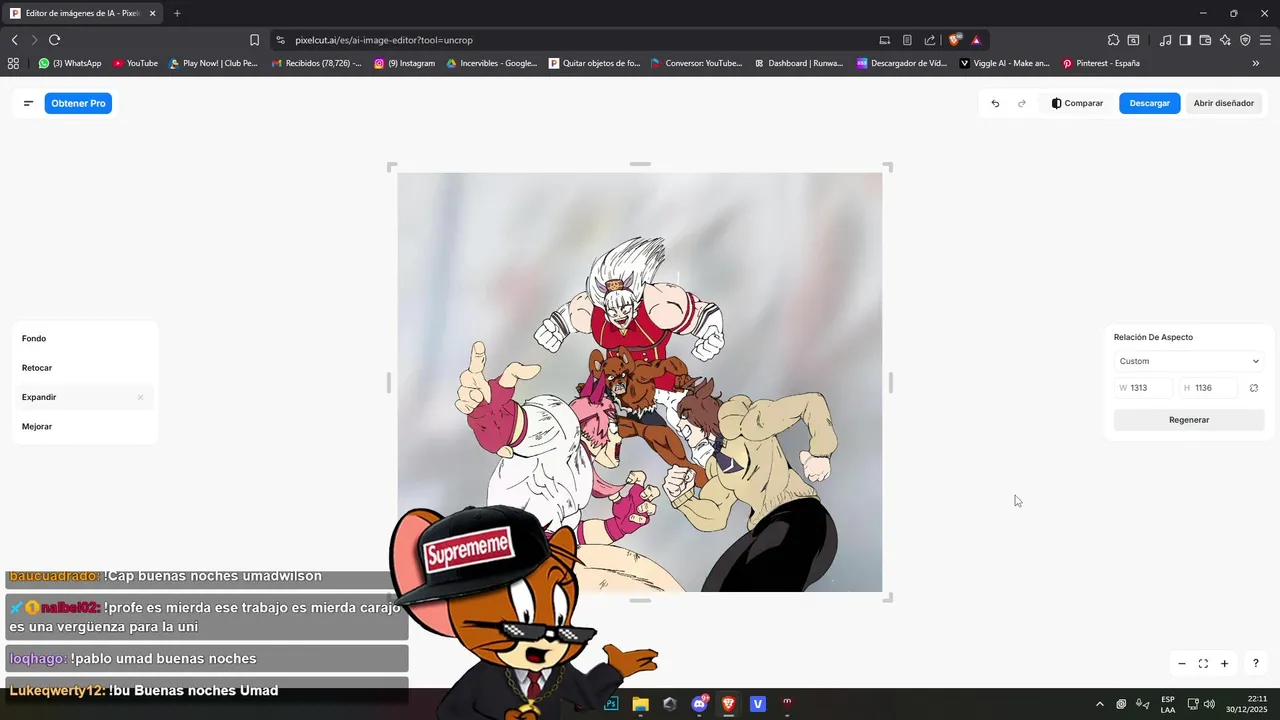Toggle the browser sidebar panel
Viewport: 1280px width, 720px height.
click(1185, 40)
